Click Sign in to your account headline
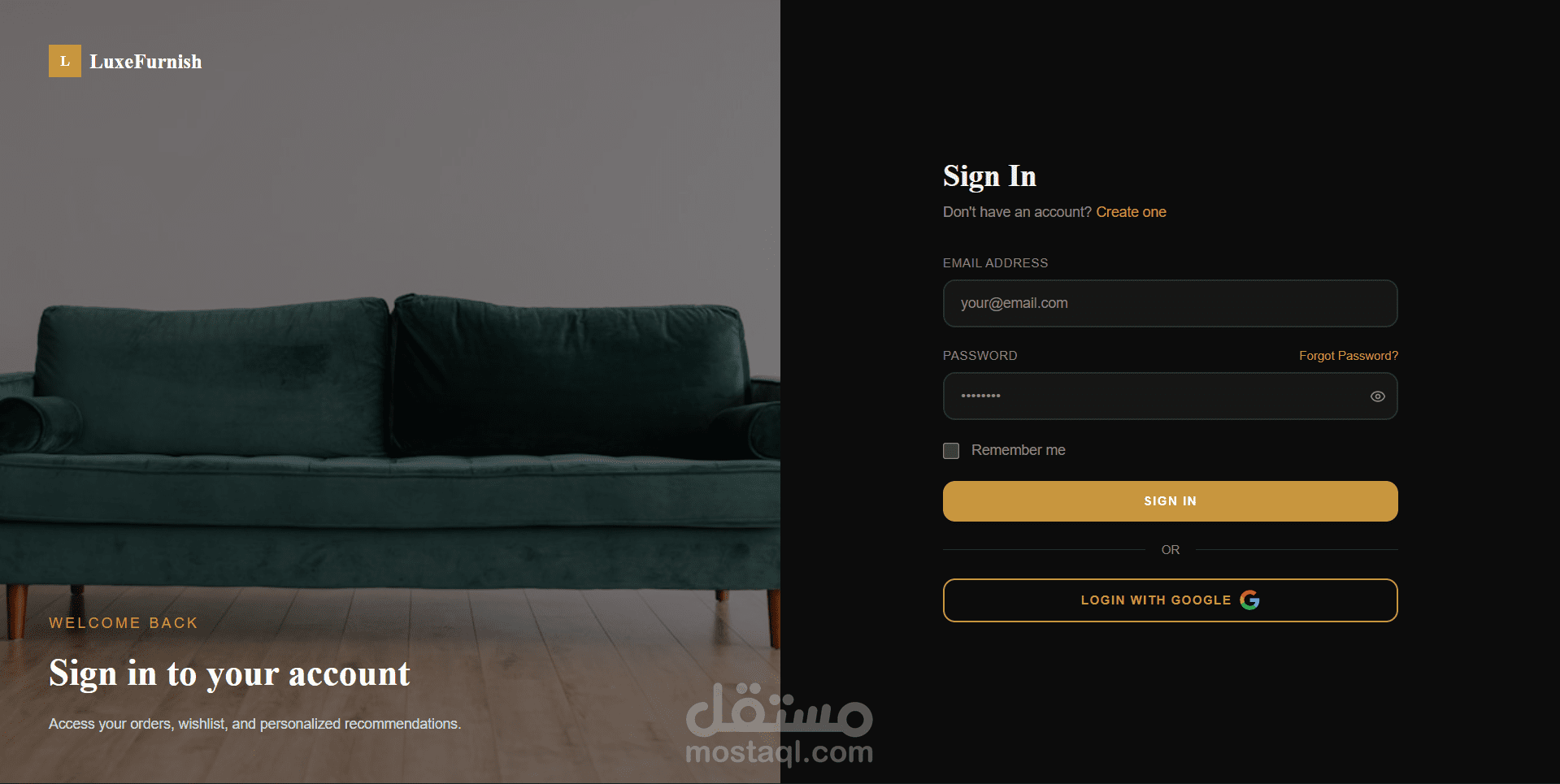1560x784 pixels. click(x=229, y=674)
